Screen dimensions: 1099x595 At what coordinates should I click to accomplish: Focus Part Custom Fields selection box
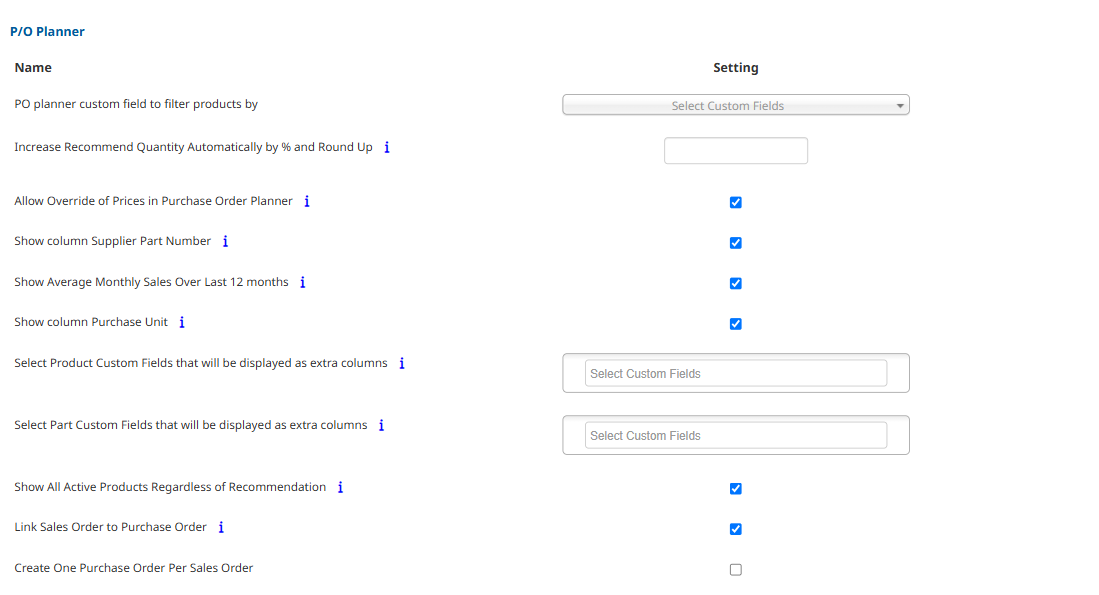pyautogui.click(x=735, y=435)
